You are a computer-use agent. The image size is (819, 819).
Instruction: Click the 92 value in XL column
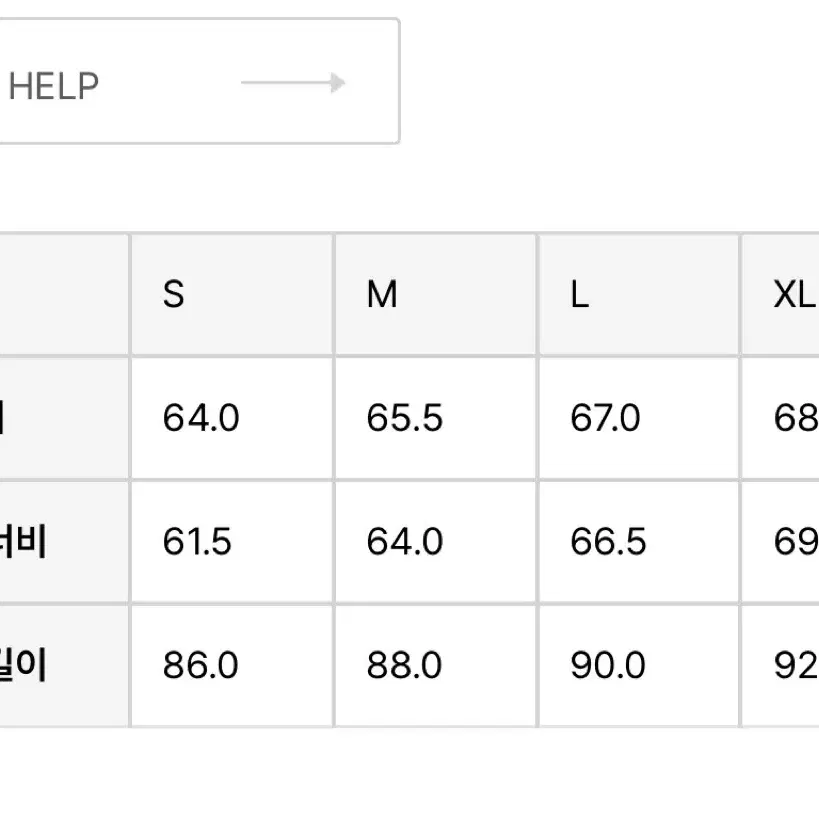[796, 665]
